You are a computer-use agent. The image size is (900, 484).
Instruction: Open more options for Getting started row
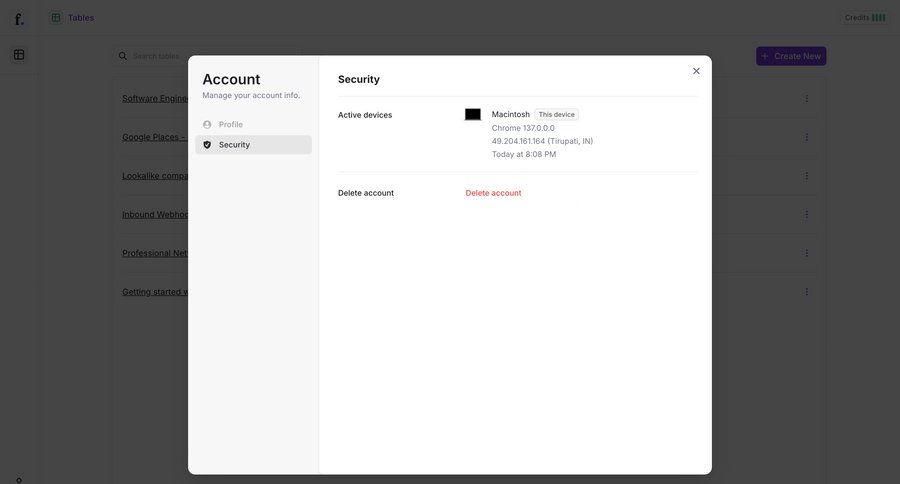pyautogui.click(x=806, y=292)
